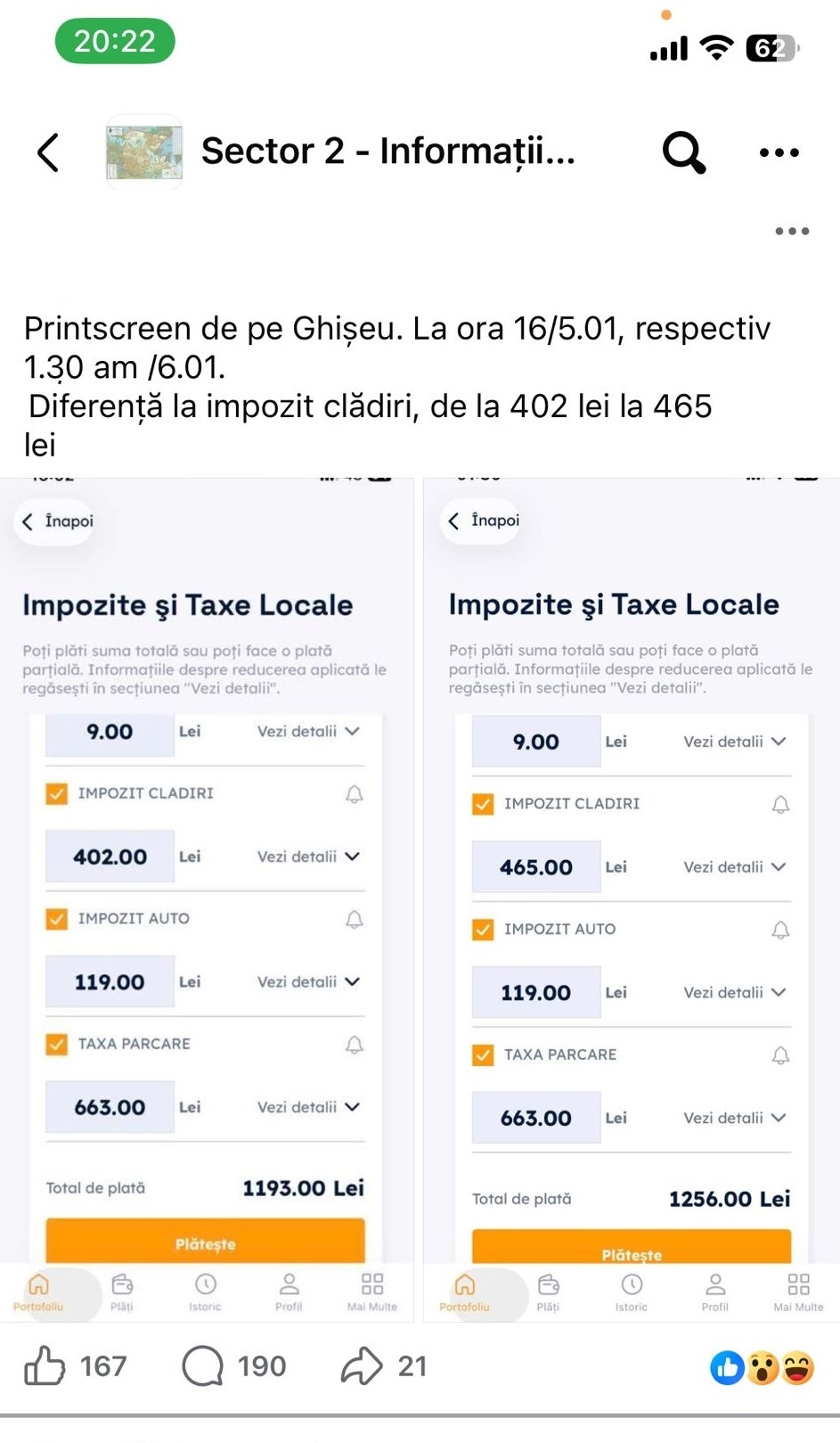
Task: Expand Vezi detalii beside 465.00 Lei
Action: [734, 867]
